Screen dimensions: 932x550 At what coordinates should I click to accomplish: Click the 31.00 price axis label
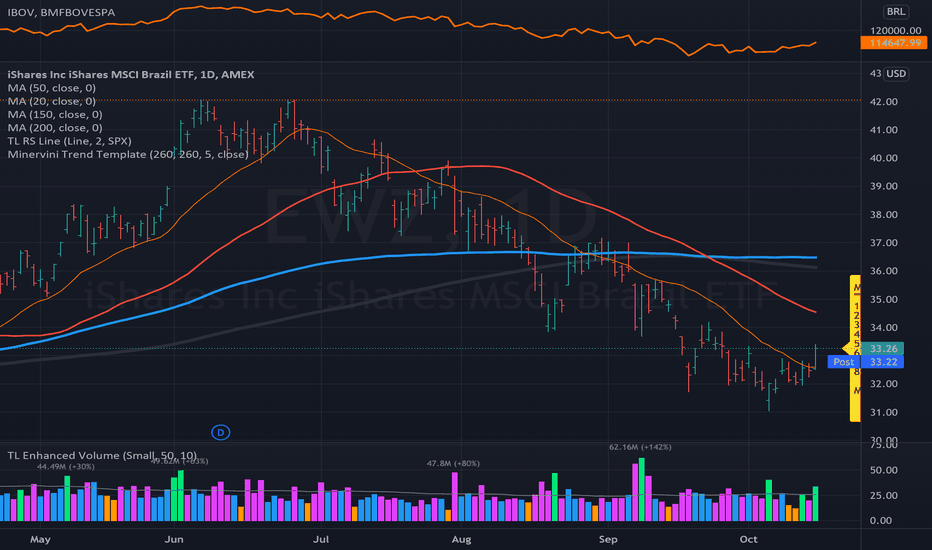tap(883, 412)
